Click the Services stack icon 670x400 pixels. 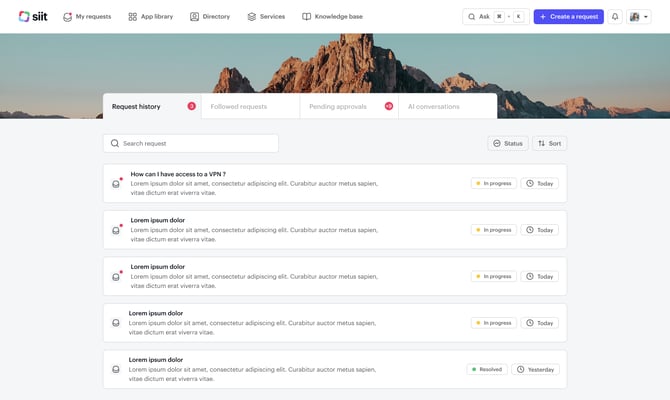point(251,17)
